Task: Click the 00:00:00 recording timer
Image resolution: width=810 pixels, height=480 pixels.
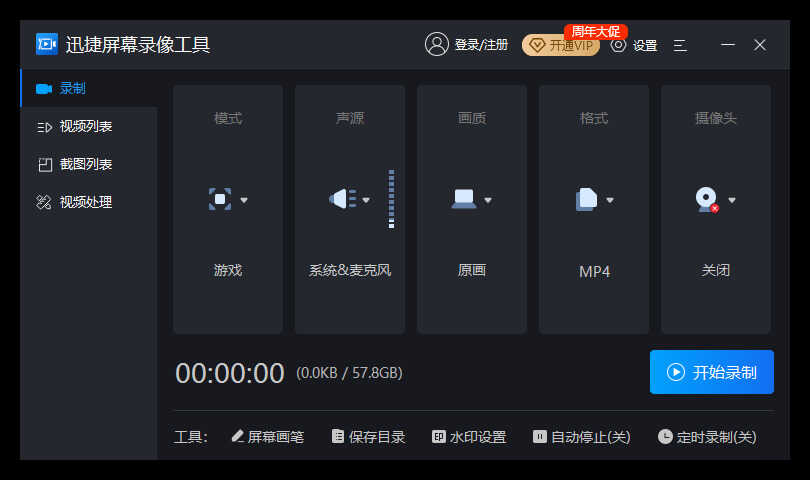Action: tap(230, 373)
